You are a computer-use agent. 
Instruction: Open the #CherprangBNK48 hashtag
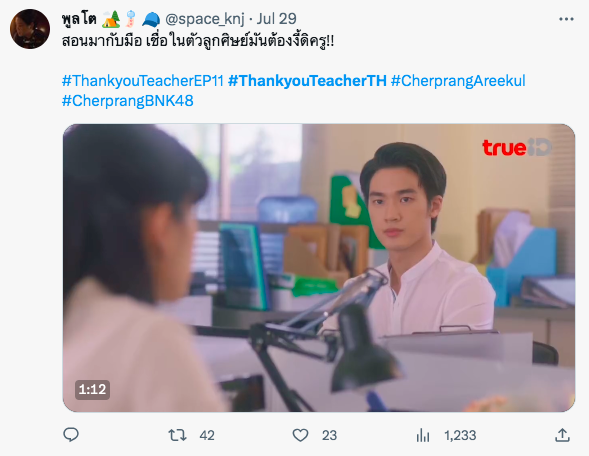(x=128, y=101)
